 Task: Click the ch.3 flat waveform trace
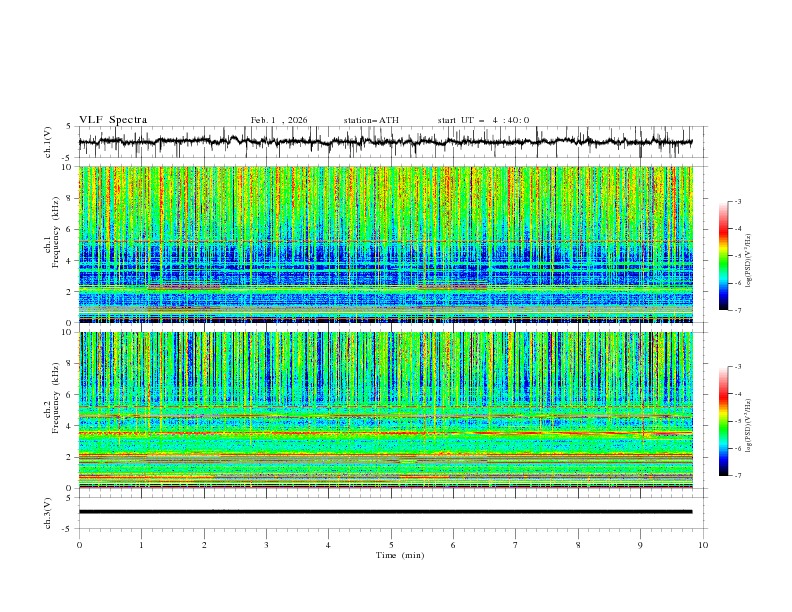pos(385,512)
